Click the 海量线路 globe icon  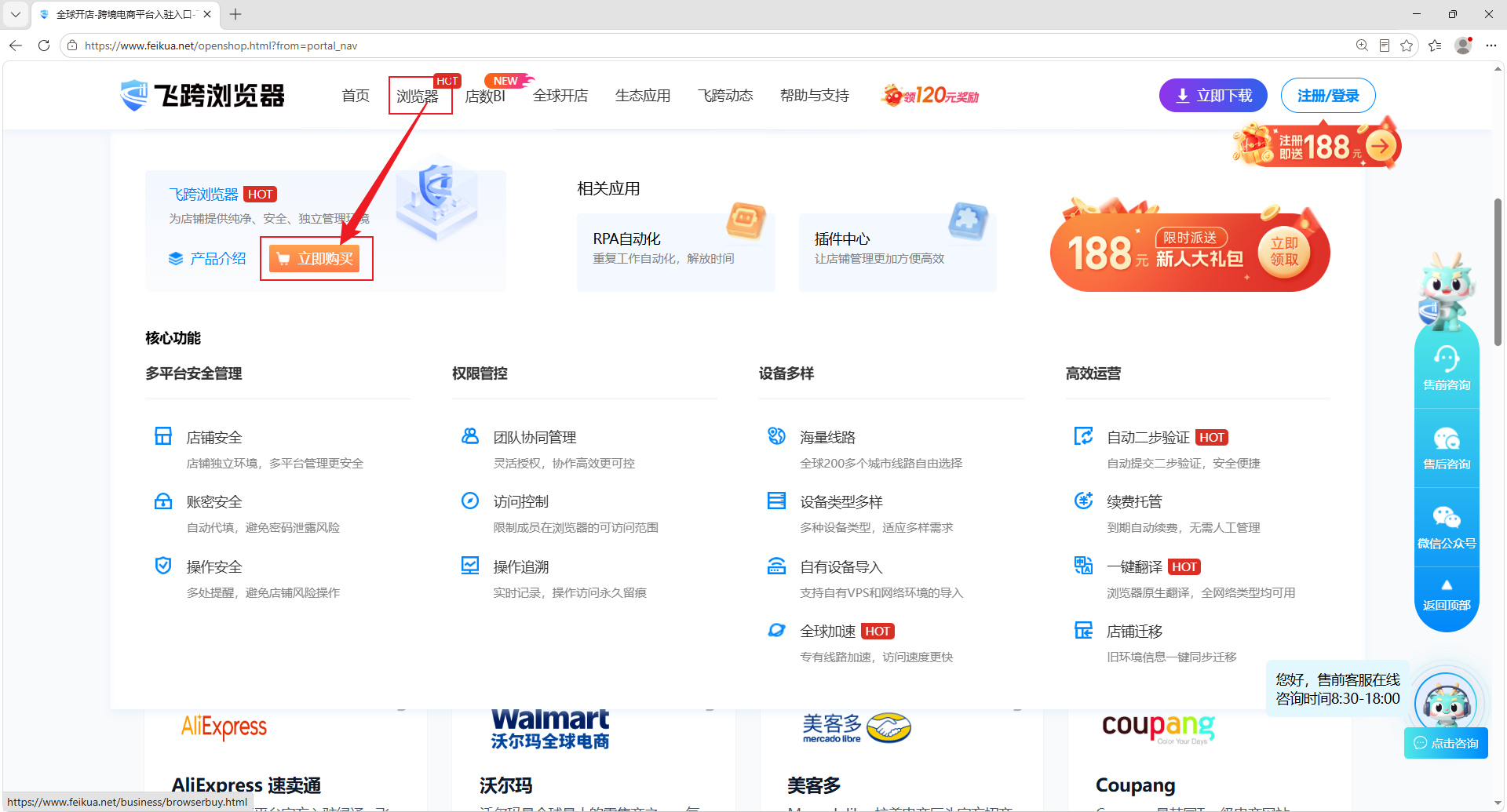coord(777,436)
